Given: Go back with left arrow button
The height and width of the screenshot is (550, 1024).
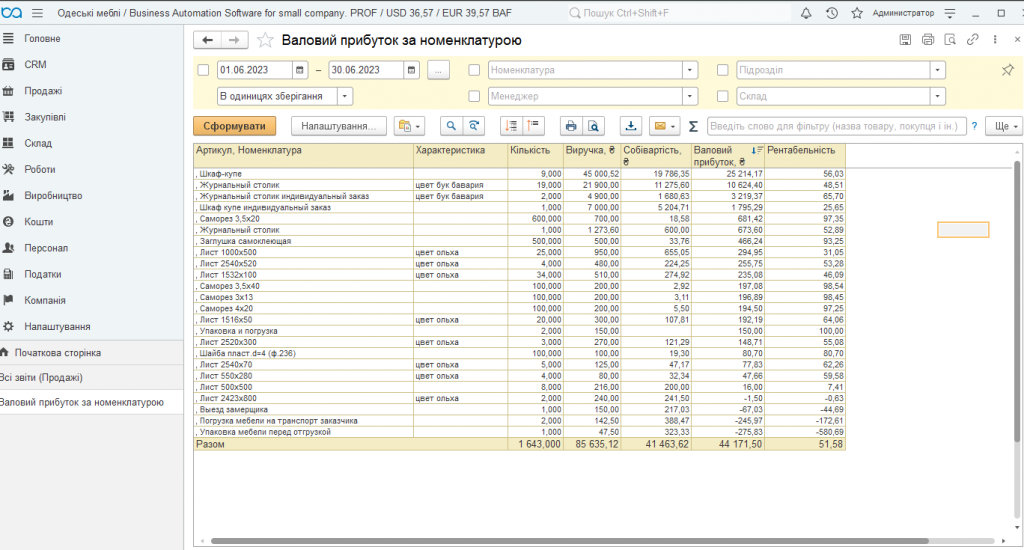Looking at the screenshot, I should tap(208, 40).
